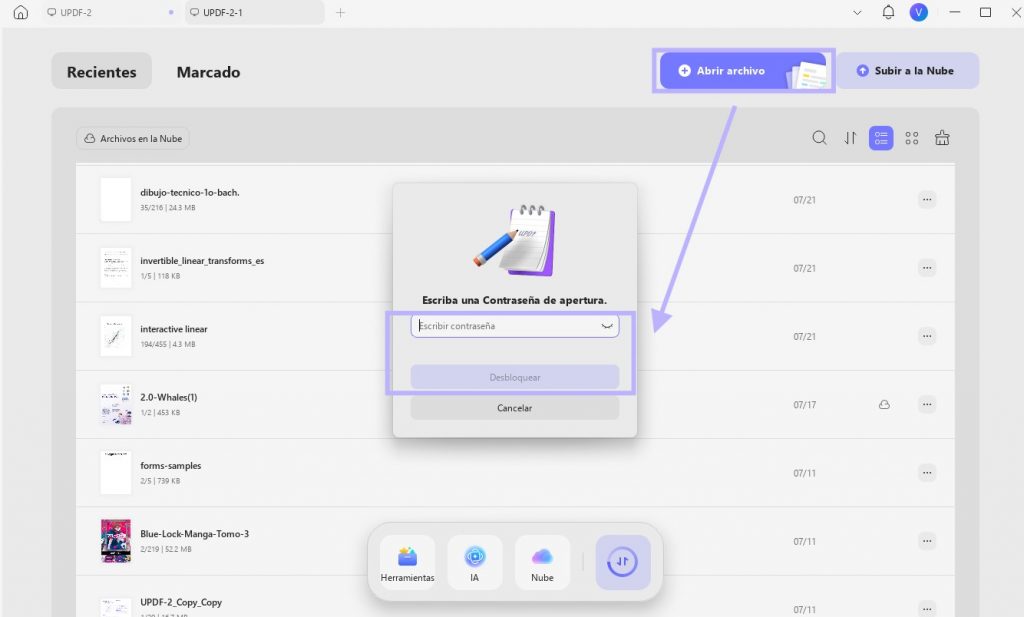Open IA assistant in the bottom dock
The height and width of the screenshot is (617, 1024).
pos(475,563)
